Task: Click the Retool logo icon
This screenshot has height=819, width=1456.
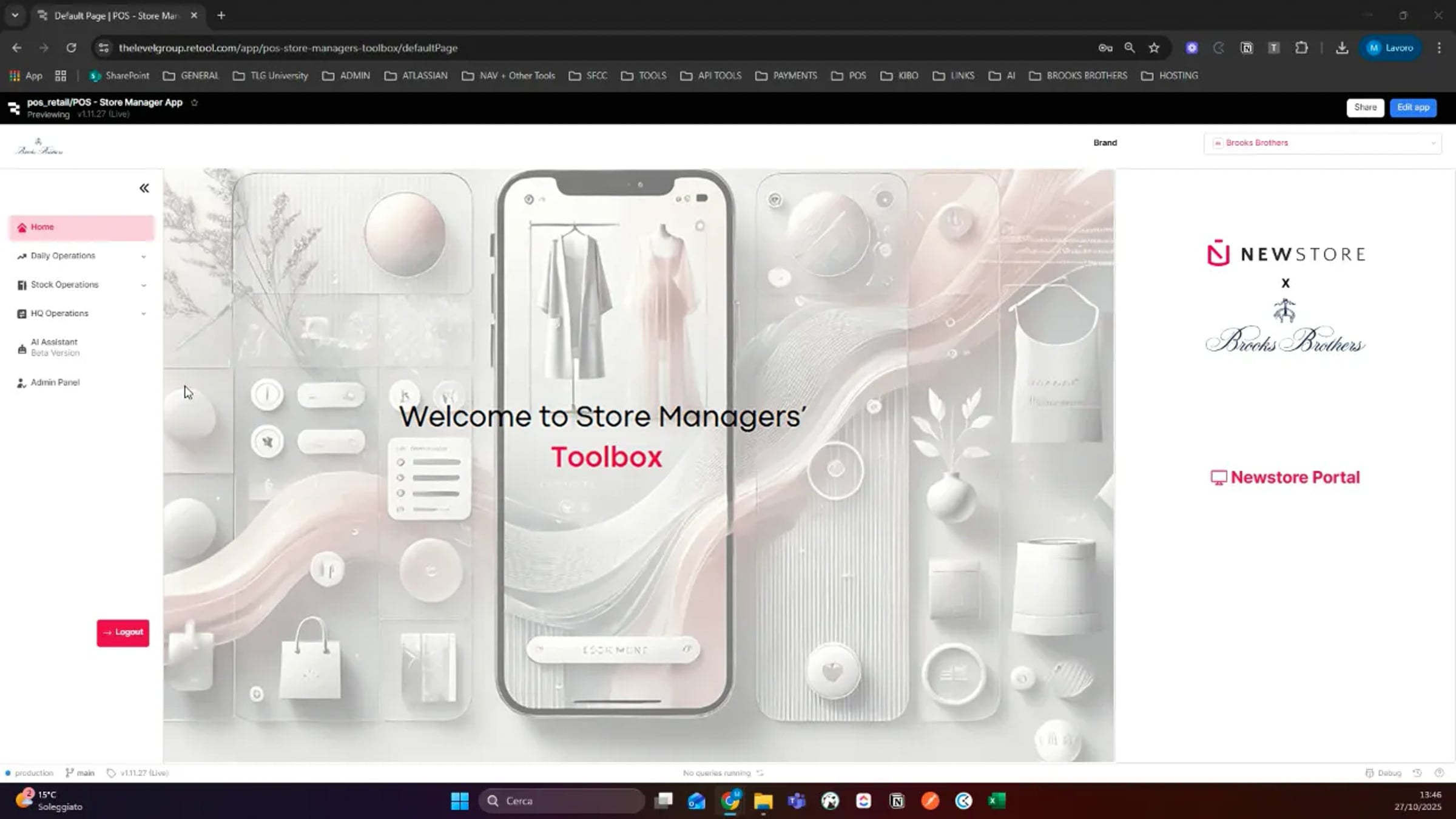Action: coord(14,109)
